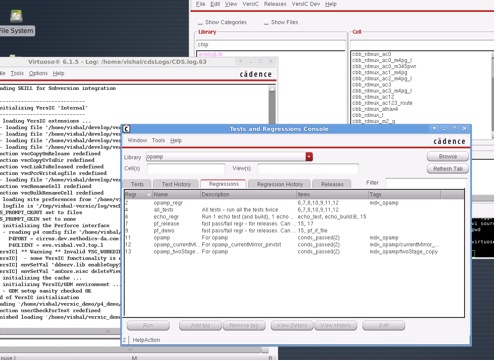
Task: Sort by the Description column header
Action: [249, 194]
